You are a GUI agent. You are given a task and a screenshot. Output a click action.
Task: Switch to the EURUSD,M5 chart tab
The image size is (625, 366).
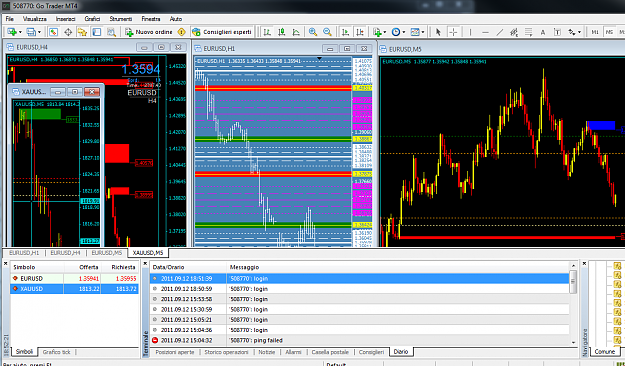coord(107,253)
